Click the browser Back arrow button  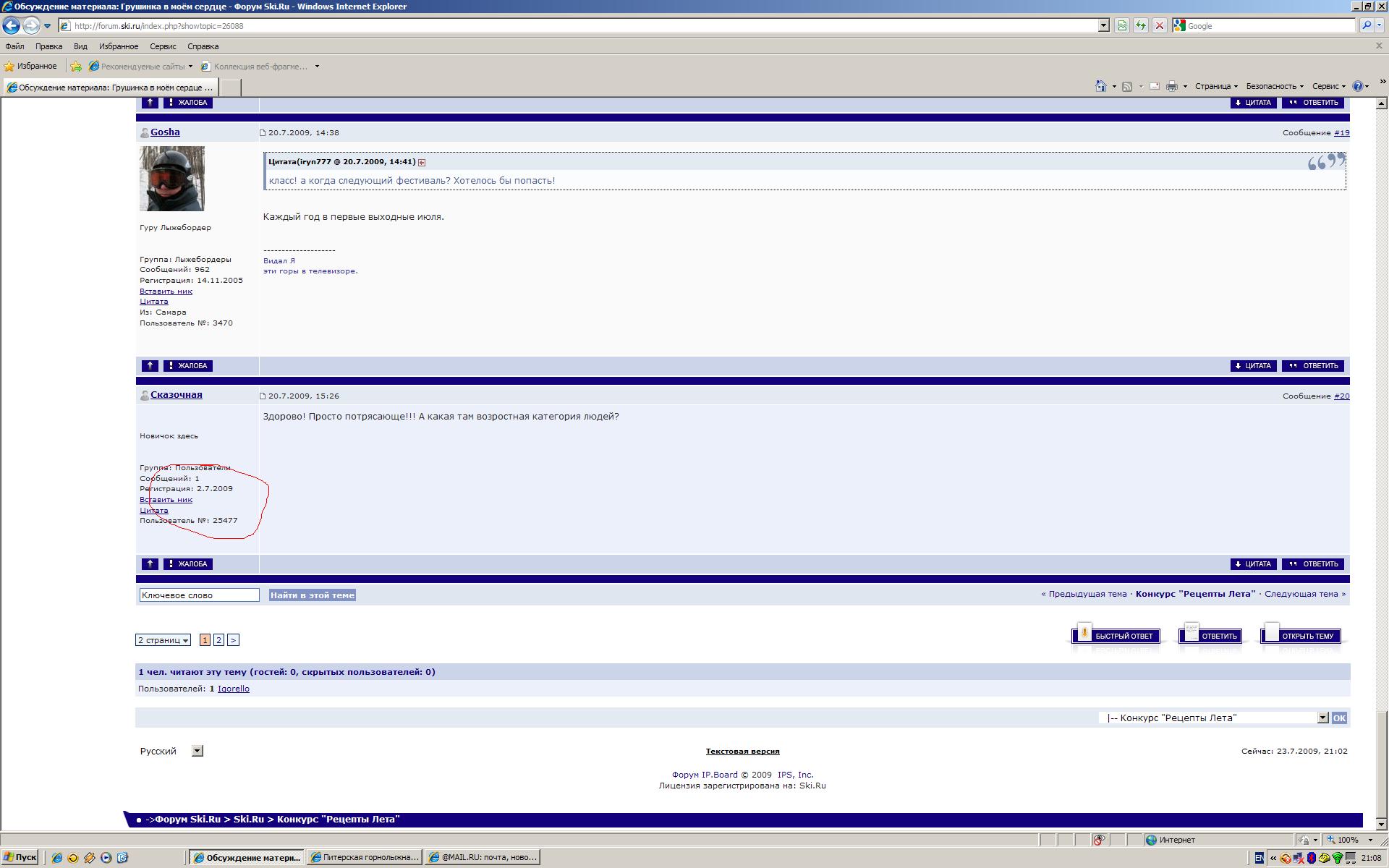pyautogui.click(x=11, y=26)
